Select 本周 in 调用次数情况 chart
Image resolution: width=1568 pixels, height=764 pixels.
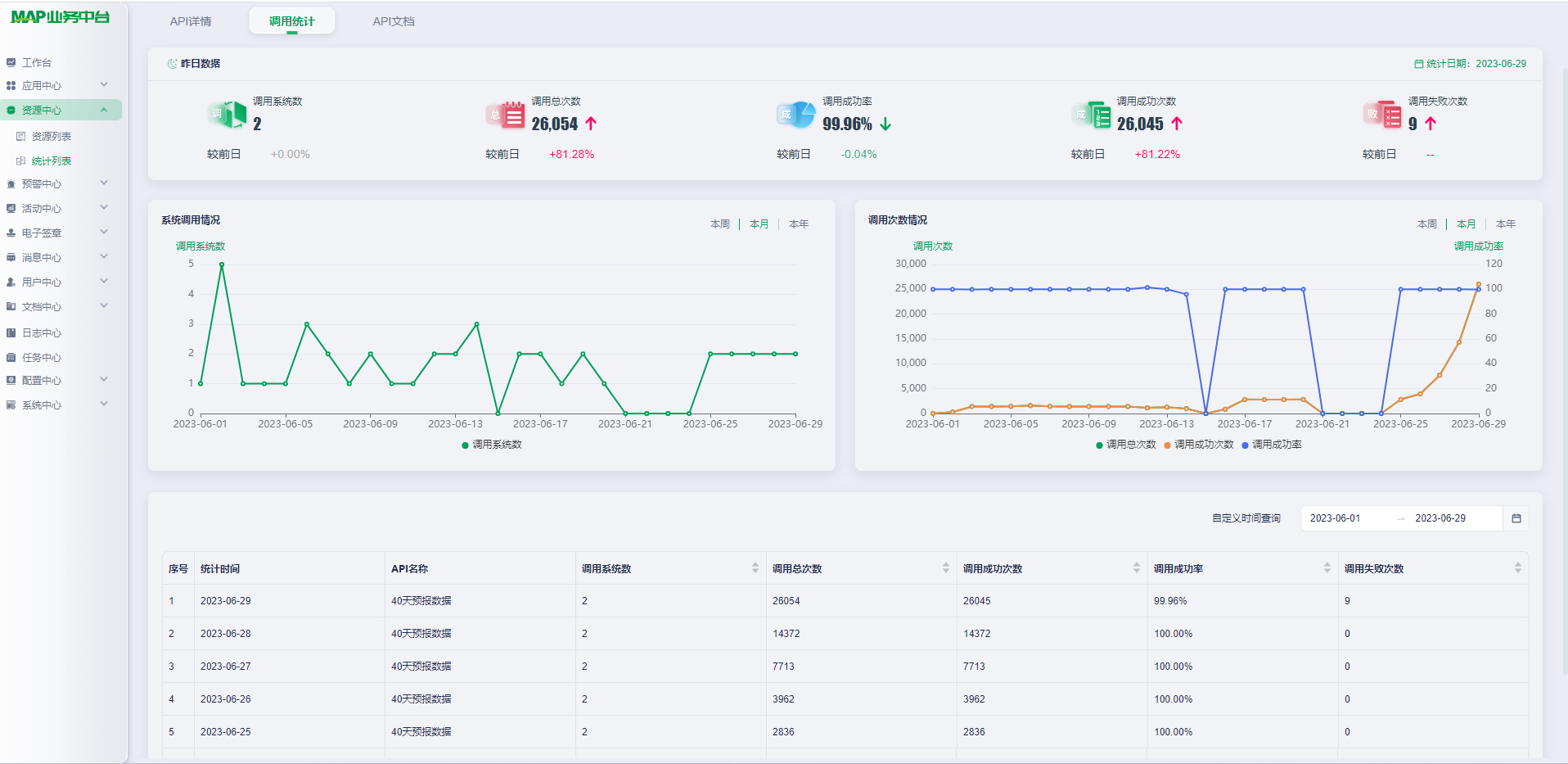click(x=1427, y=224)
